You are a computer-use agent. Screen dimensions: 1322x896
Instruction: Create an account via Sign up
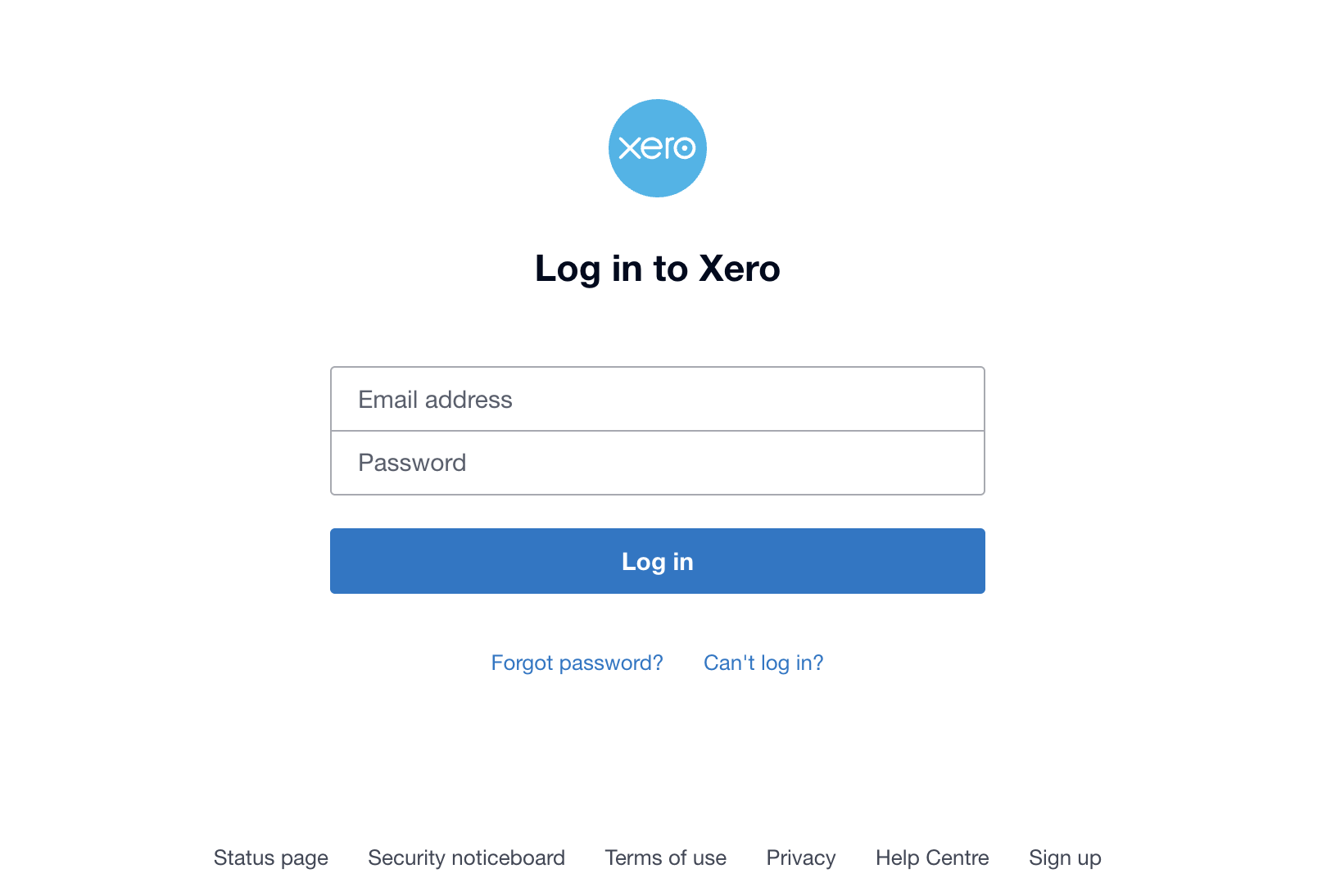(x=1065, y=858)
